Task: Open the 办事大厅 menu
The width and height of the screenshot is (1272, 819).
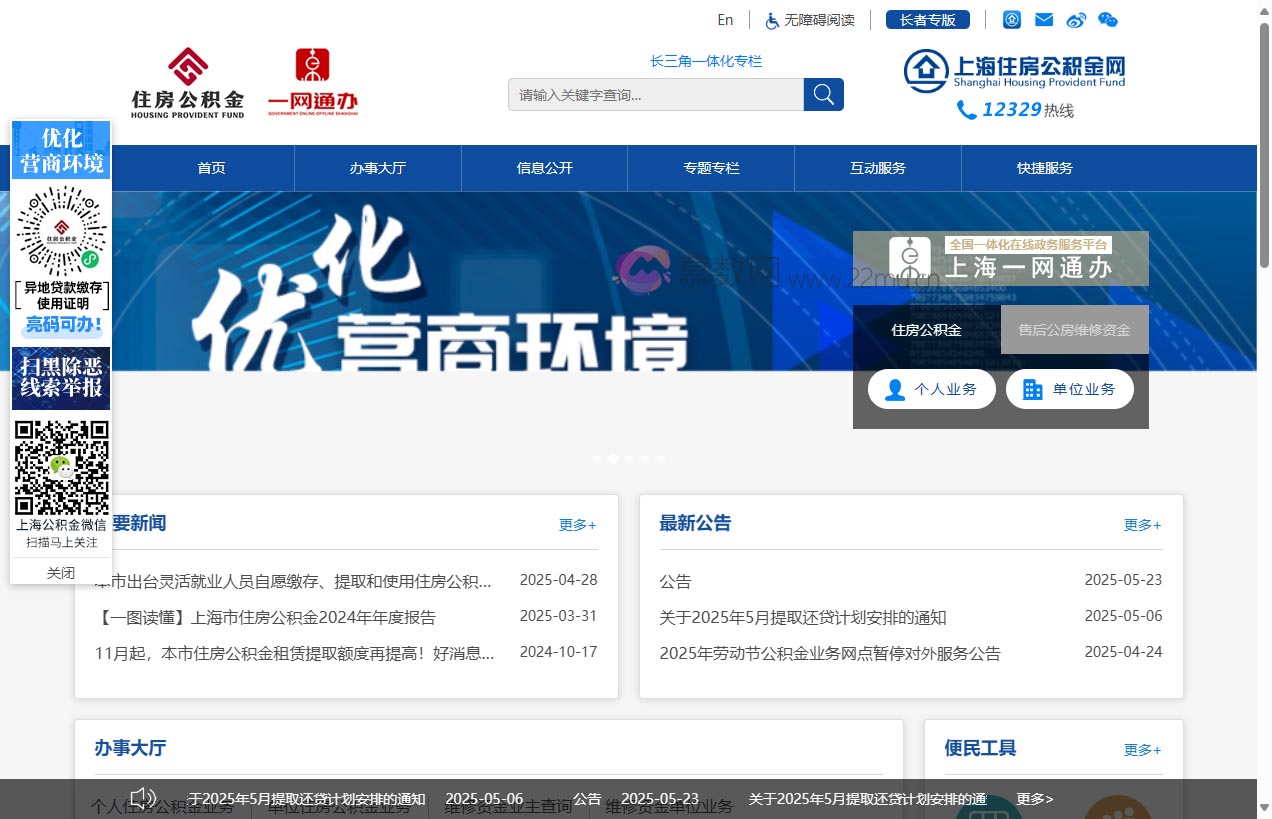Action: (377, 168)
